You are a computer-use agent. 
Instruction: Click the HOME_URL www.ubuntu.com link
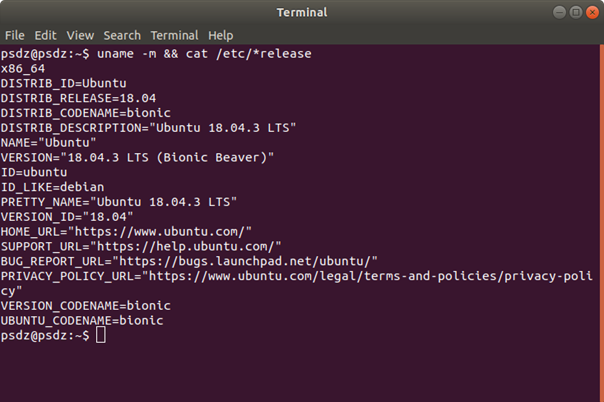point(159,232)
